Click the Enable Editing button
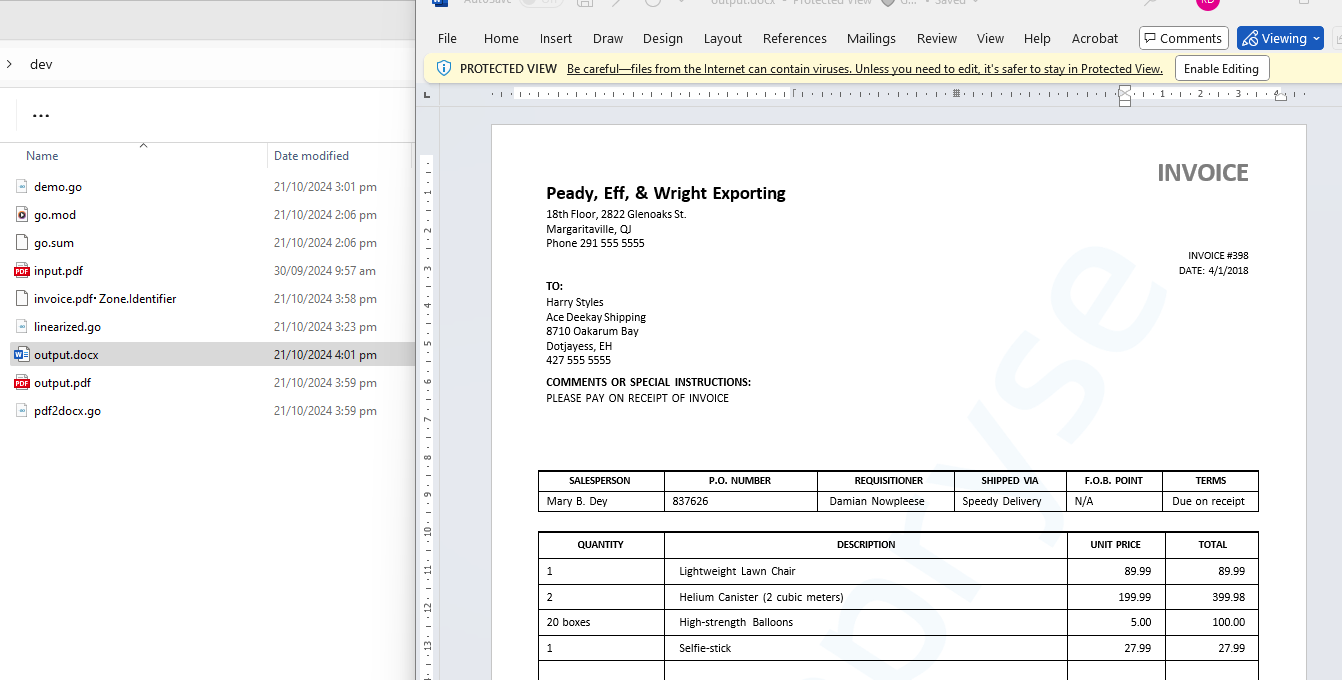1342x680 pixels. coord(1222,68)
